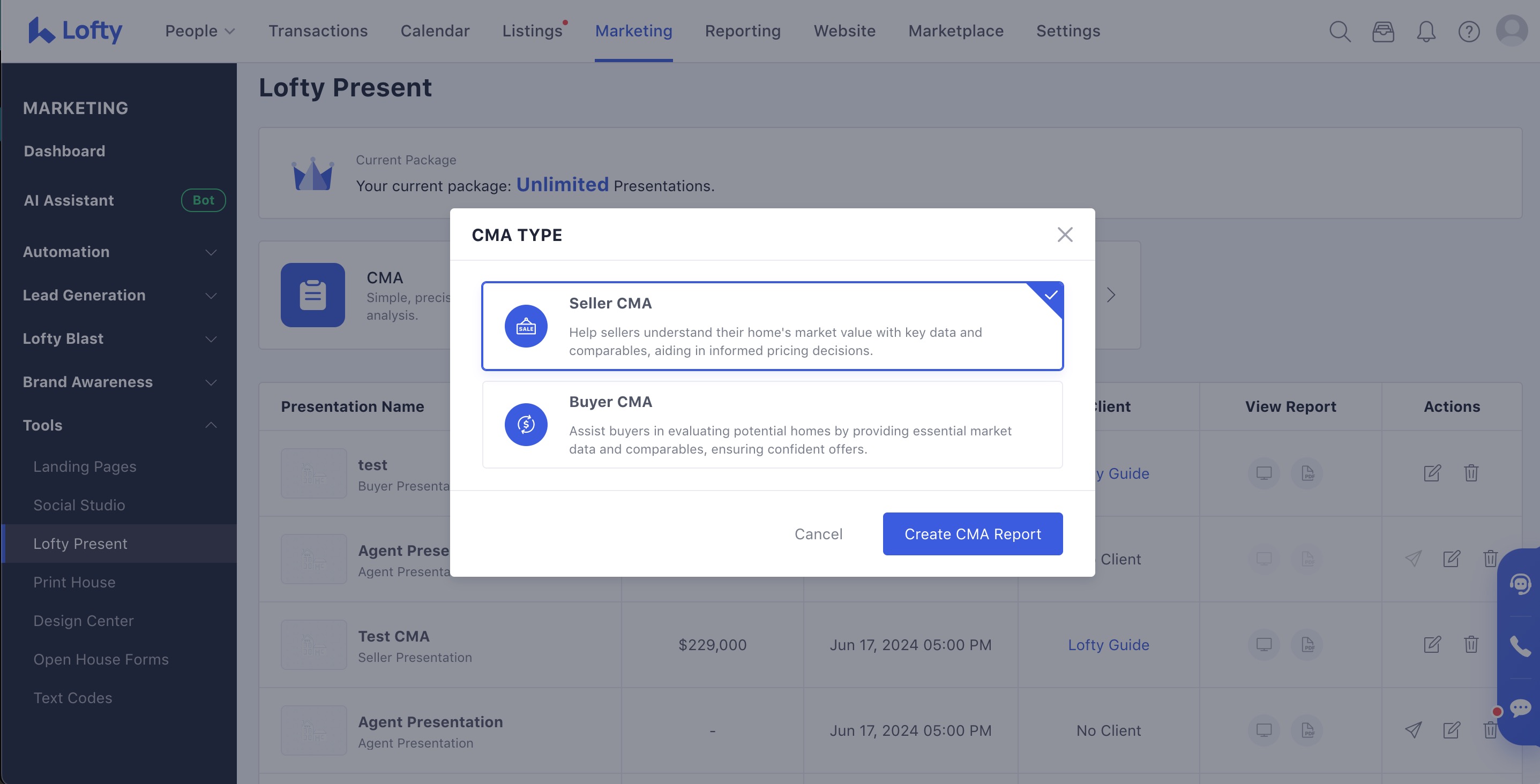Open the Dashboard sidebar item
This screenshot has width=1540, height=784.
coord(64,151)
